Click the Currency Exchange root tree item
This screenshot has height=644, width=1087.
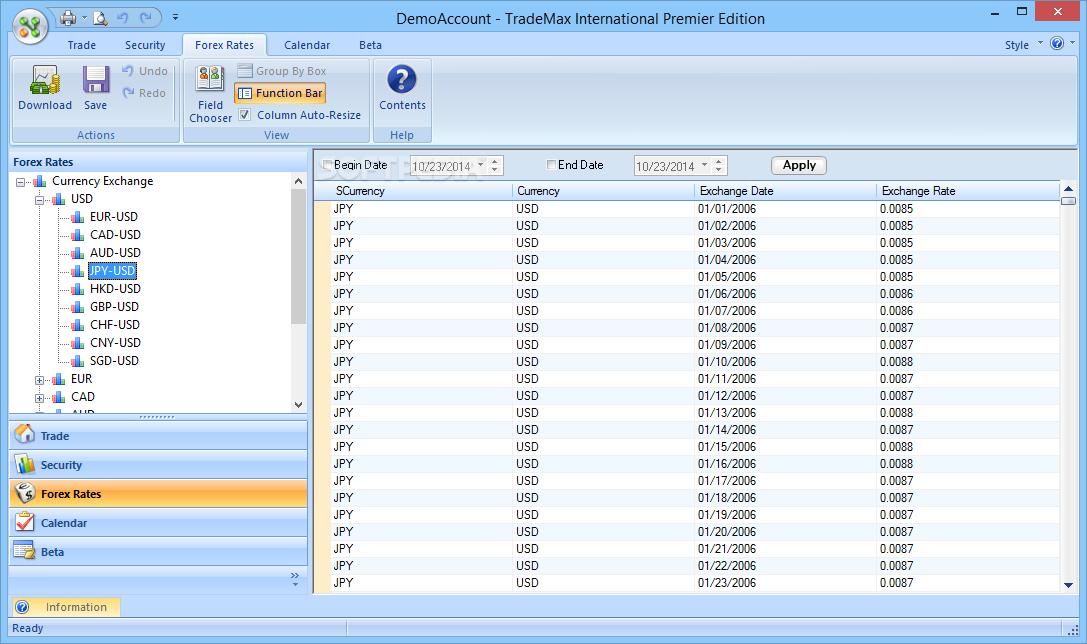click(x=103, y=181)
